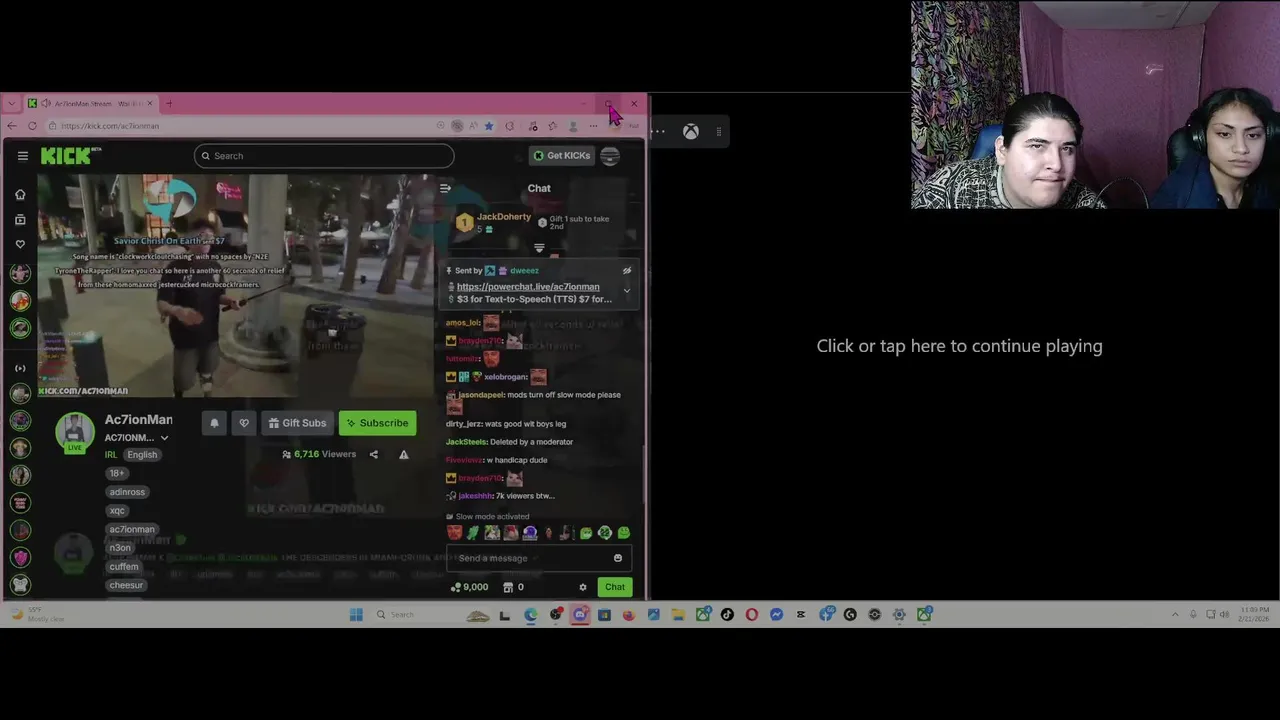Screen dimensions: 1280x720
Task: Select the ac7ionman tag
Action: click(132, 529)
